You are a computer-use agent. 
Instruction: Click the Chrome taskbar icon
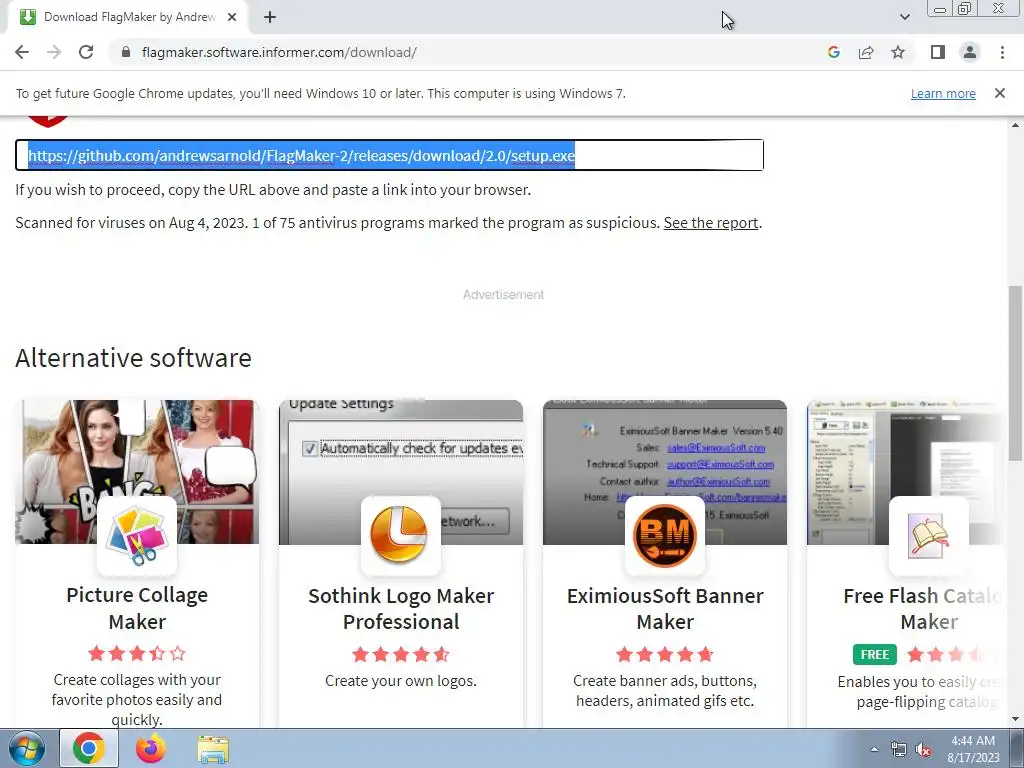tap(89, 749)
